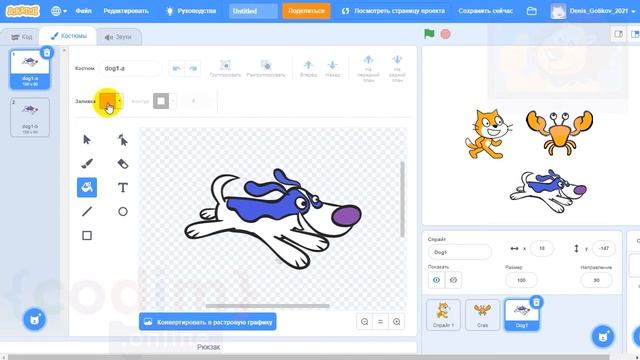Open the outline color dropdown
This screenshot has width=640, height=360.
point(173,101)
